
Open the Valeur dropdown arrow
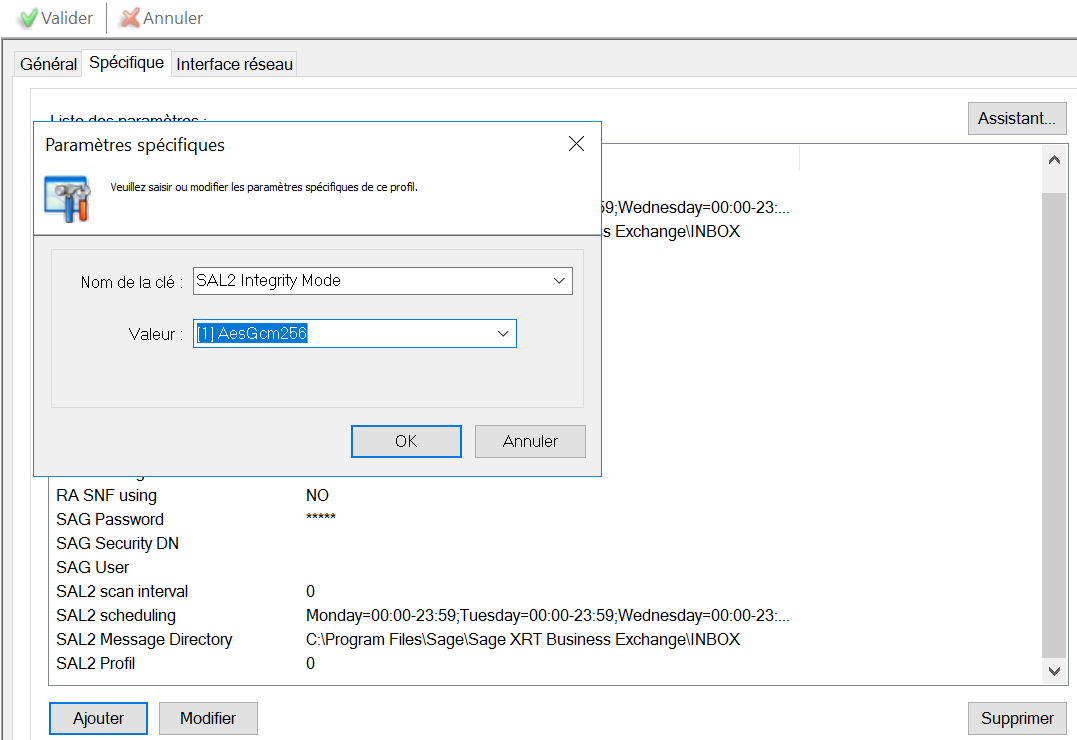[503, 334]
